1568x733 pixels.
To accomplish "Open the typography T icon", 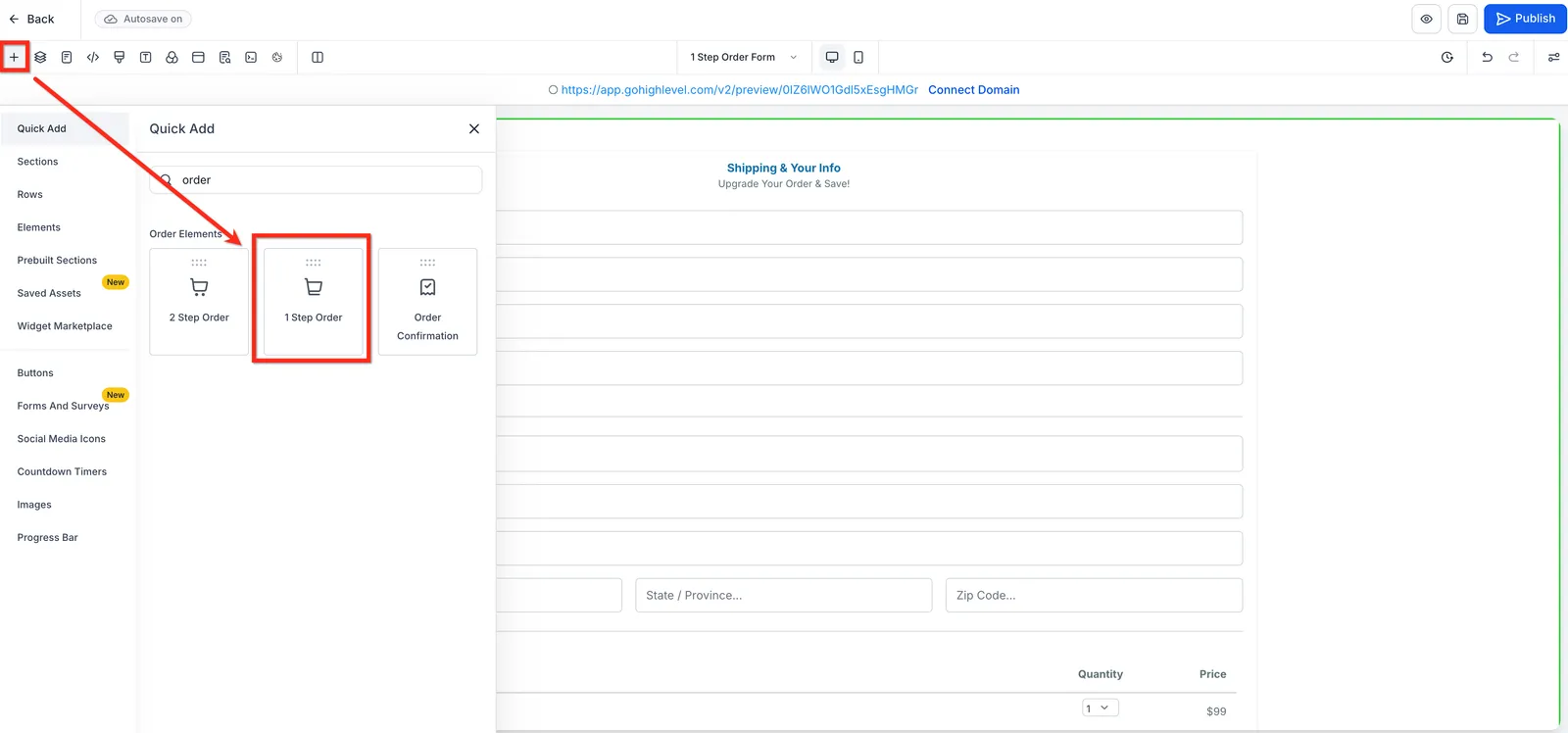I will point(145,57).
